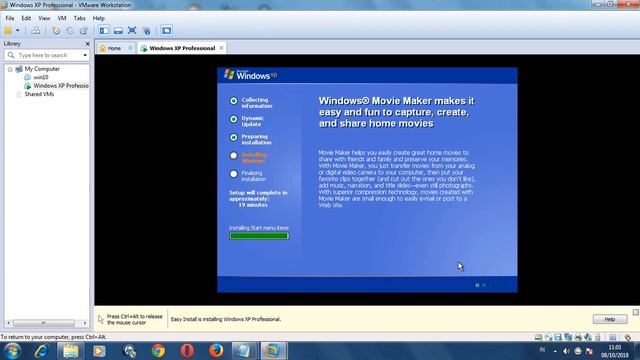Click the Easy Install status message text
The image size is (640, 360).
(x=226, y=319)
